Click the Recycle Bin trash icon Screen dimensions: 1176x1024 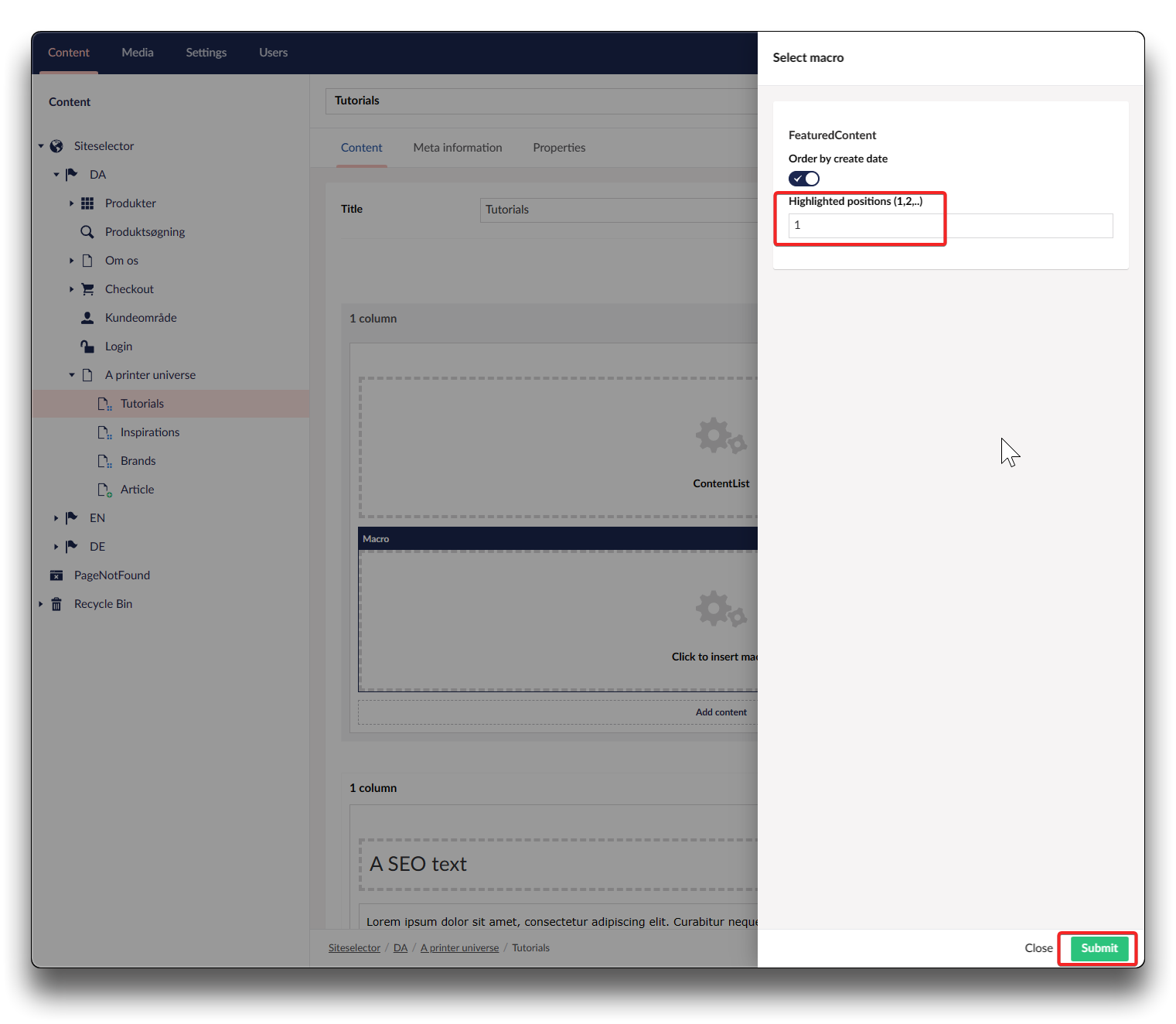pyautogui.click(x=56, y=604)
